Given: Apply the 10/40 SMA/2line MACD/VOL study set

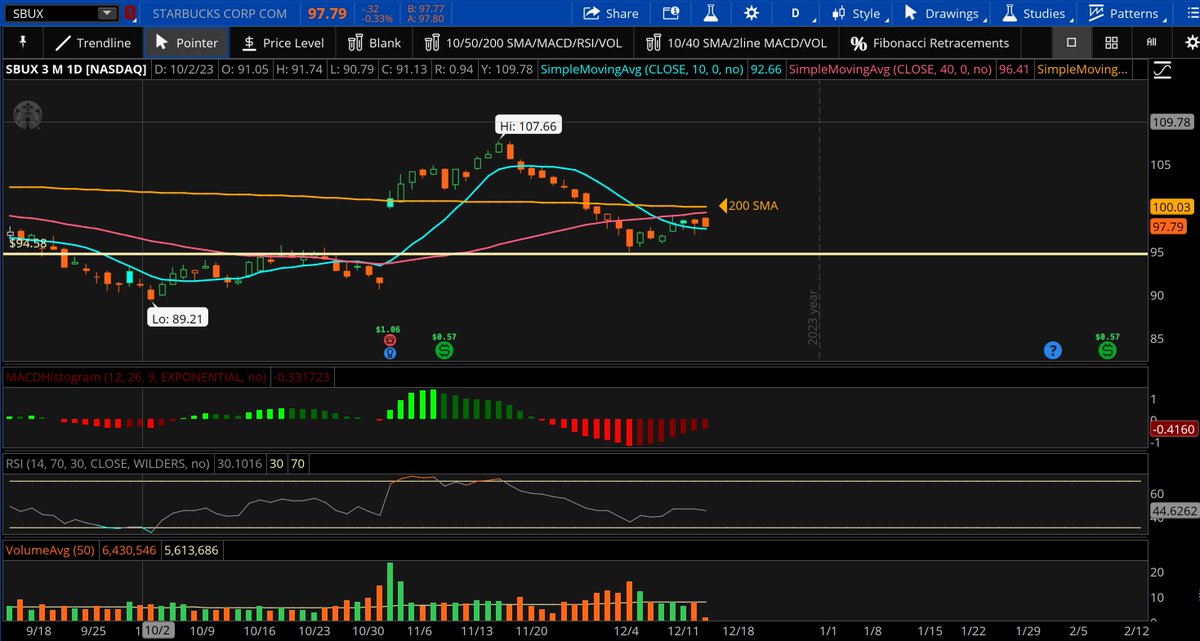Looking at the screenshot, I should coord(735,43).
